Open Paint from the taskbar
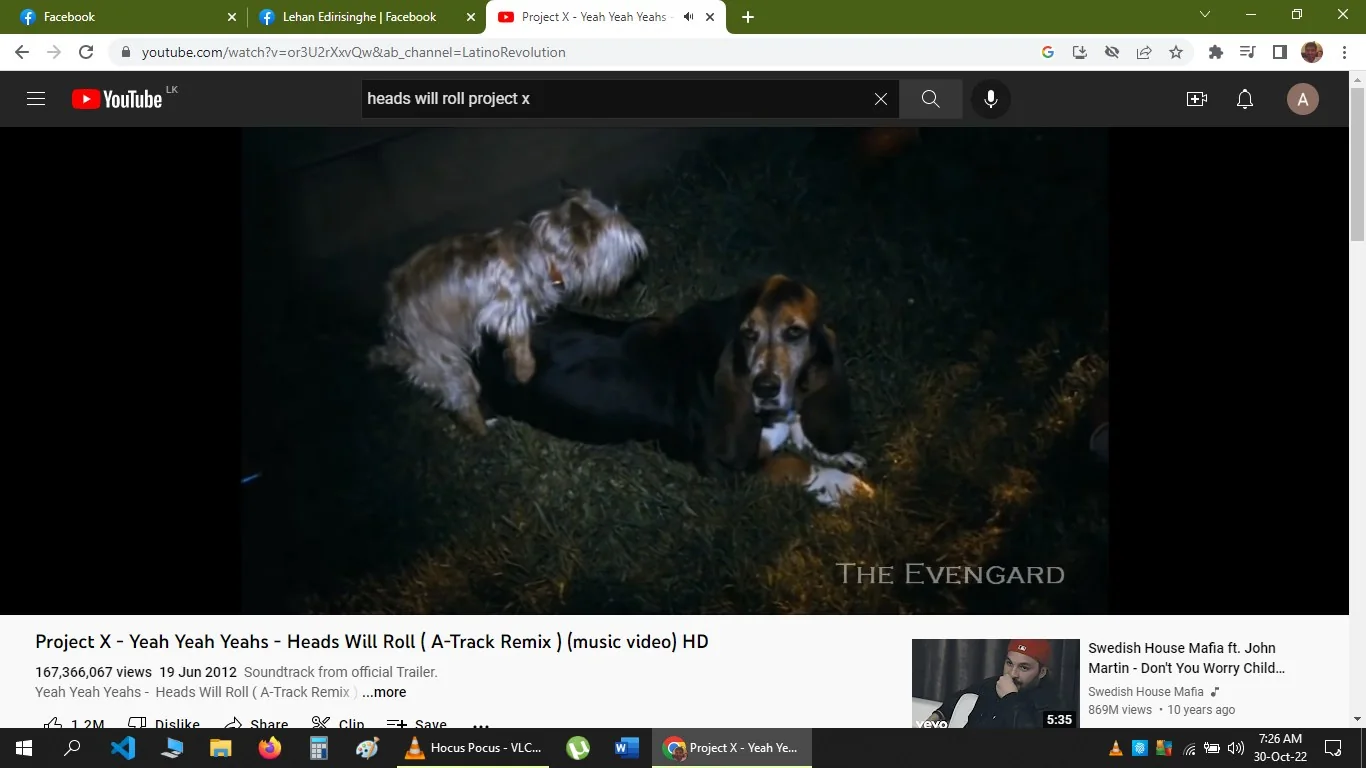The height and width of the screenshot is (768, 1366). [x=368, y=748]
